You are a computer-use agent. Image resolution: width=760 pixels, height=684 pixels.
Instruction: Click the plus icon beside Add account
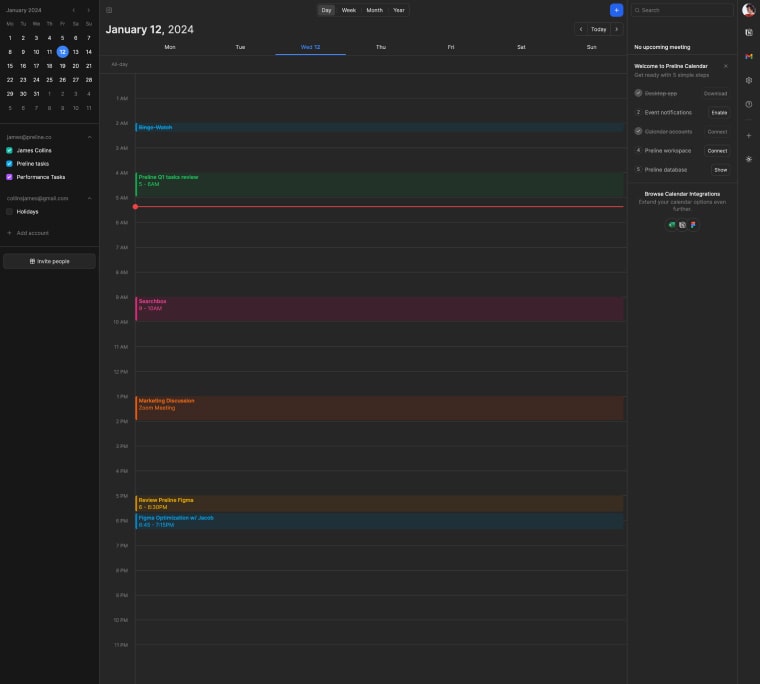pos(9,233)
